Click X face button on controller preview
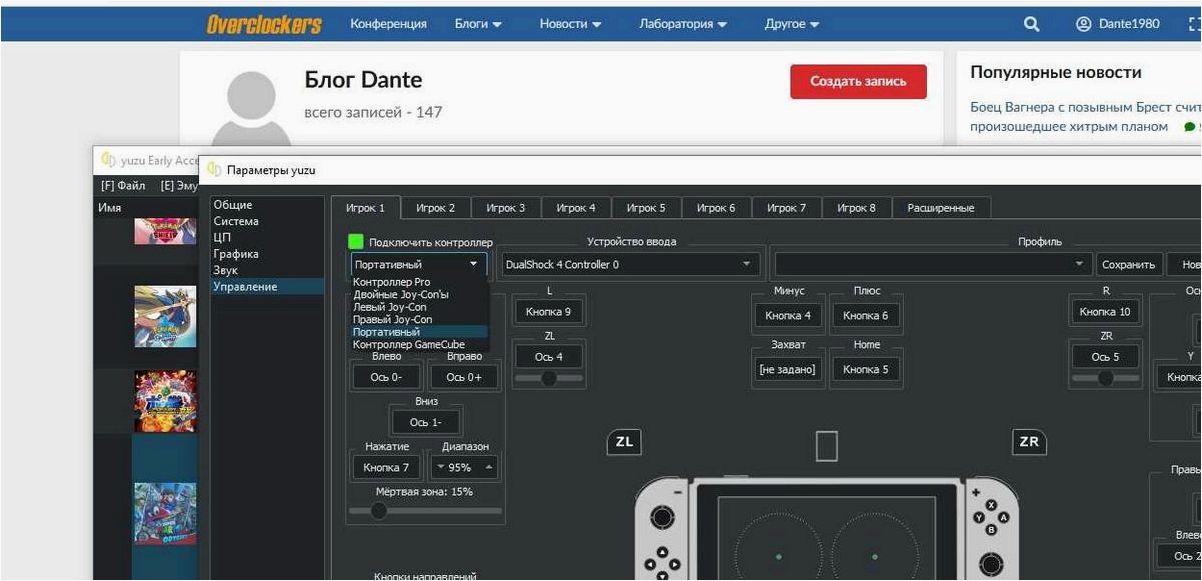The image size is (1202, 581). pyautogui.click(x=991, y=505)
